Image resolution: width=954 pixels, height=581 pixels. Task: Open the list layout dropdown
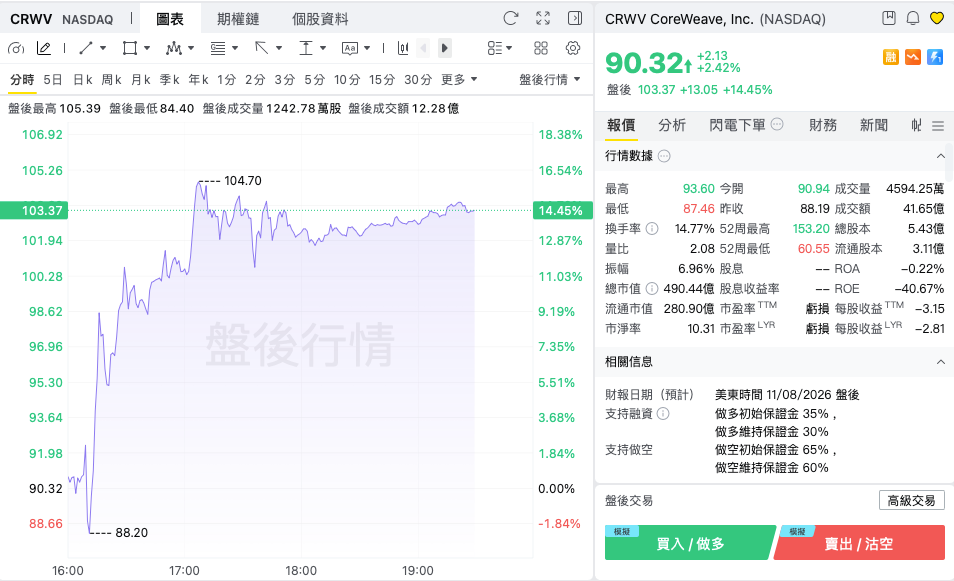tap(500, 48)
